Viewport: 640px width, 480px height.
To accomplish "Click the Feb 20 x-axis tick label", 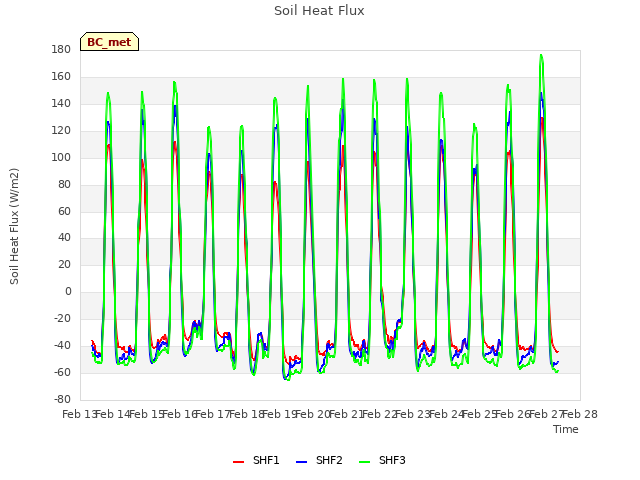I will [x=313, y=414].
